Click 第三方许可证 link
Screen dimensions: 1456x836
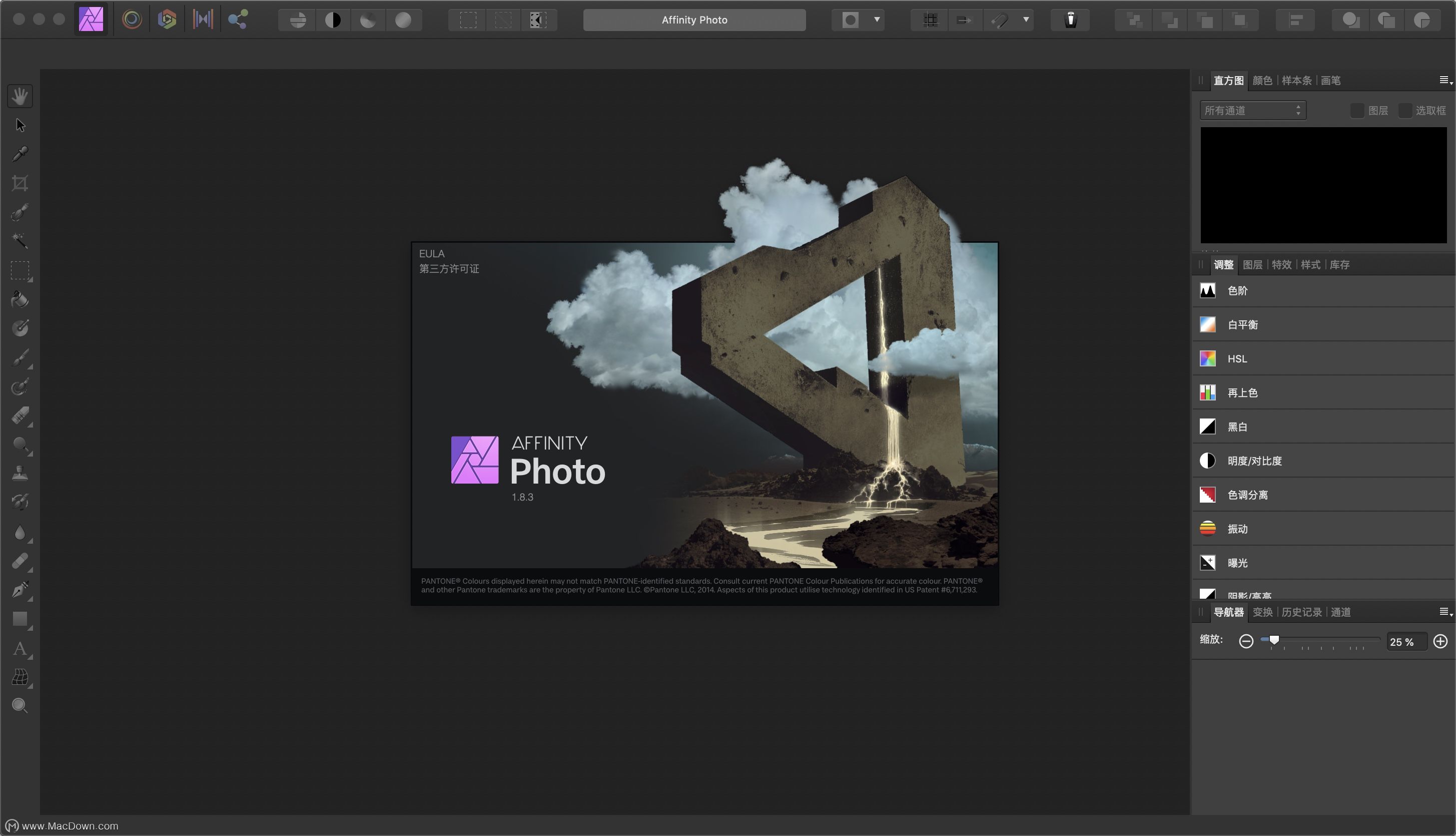click(x=449, y=269)
